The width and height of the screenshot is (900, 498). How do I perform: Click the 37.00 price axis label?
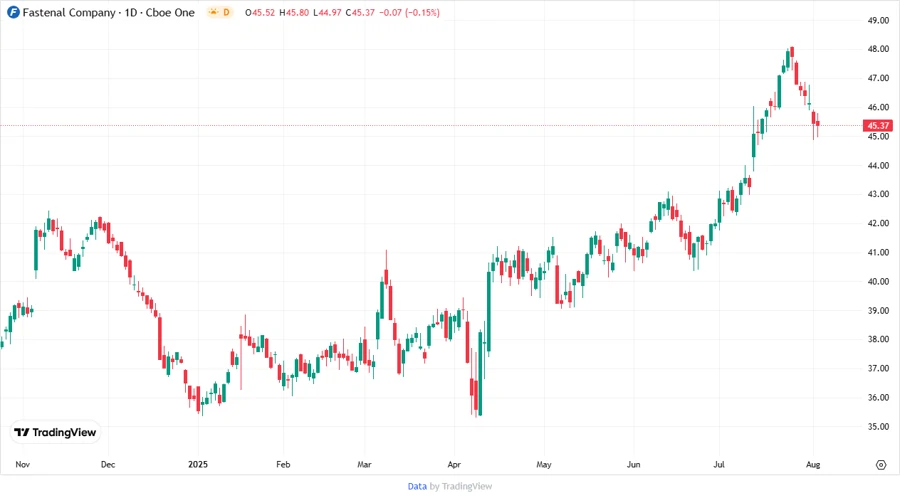(878, 368)
